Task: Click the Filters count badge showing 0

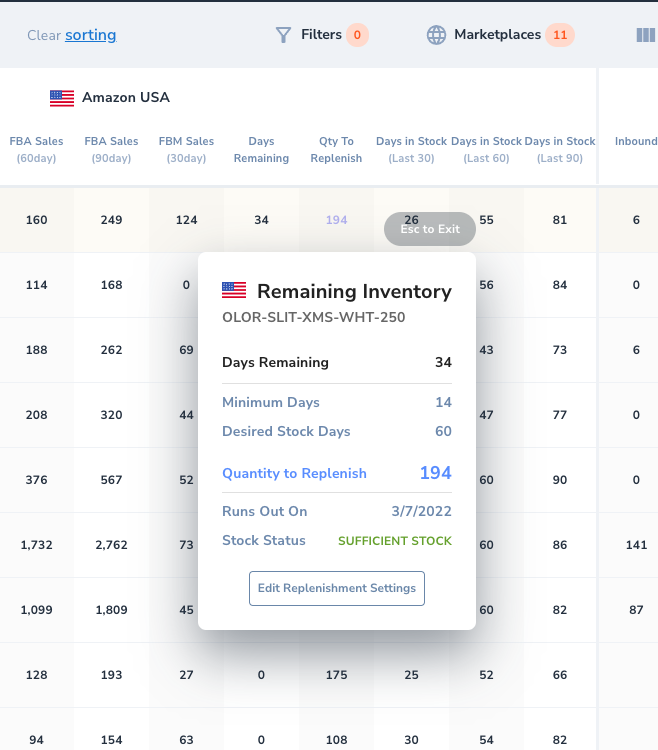Action: [x=357, y=35]
